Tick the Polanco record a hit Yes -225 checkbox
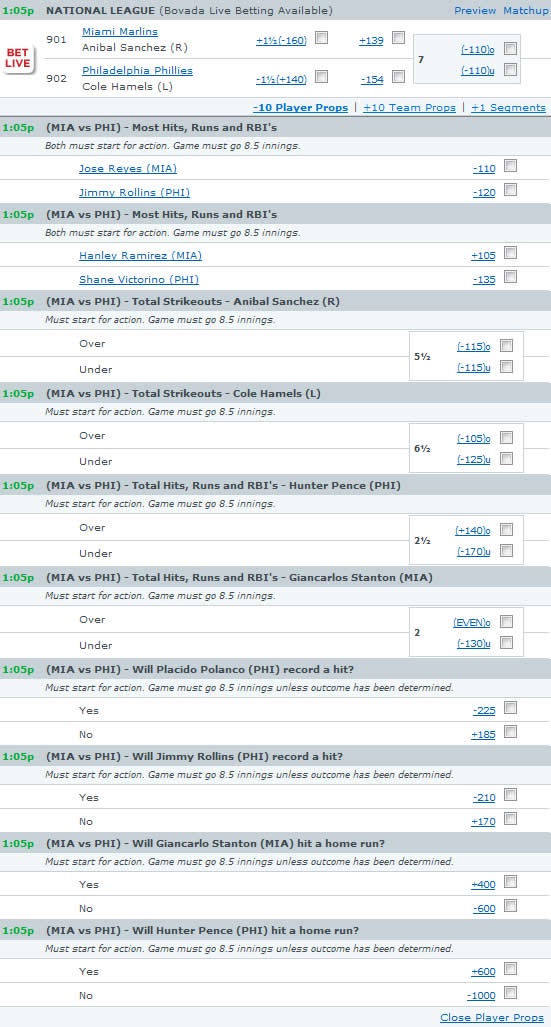 510,707
